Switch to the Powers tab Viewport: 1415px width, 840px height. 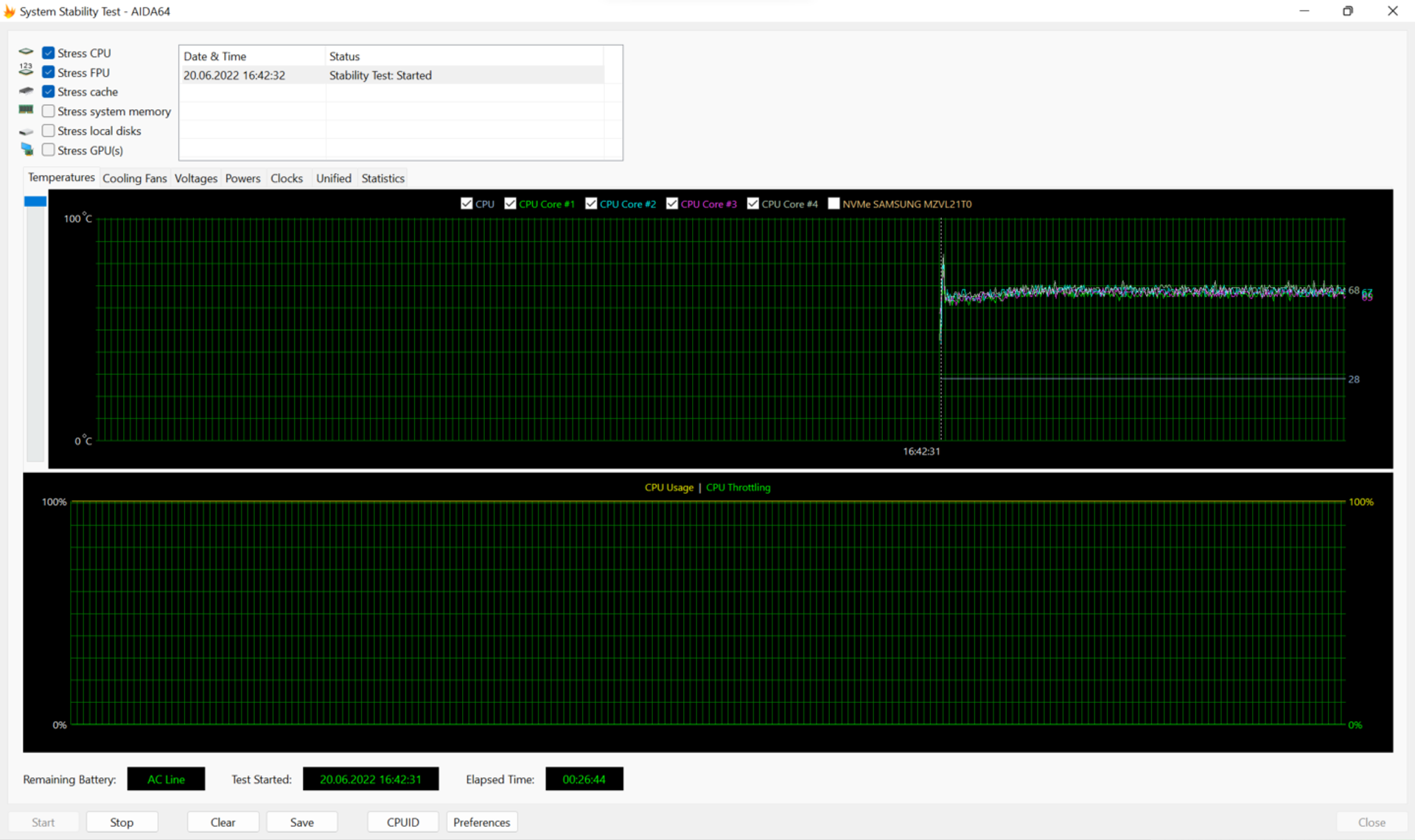pos(242,178)
